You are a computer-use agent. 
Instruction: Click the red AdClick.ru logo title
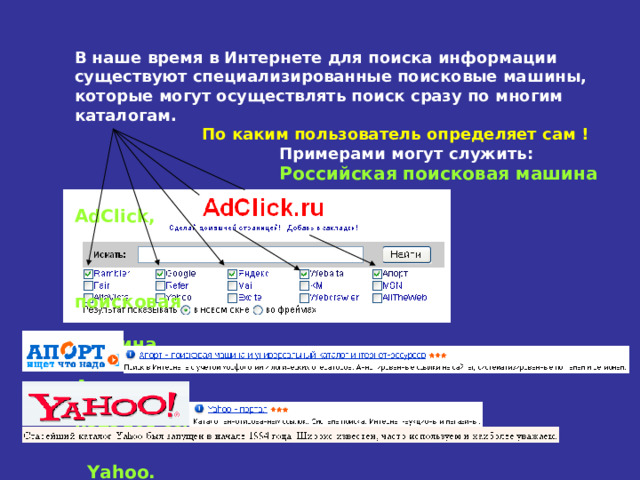(x=263, y=207)
